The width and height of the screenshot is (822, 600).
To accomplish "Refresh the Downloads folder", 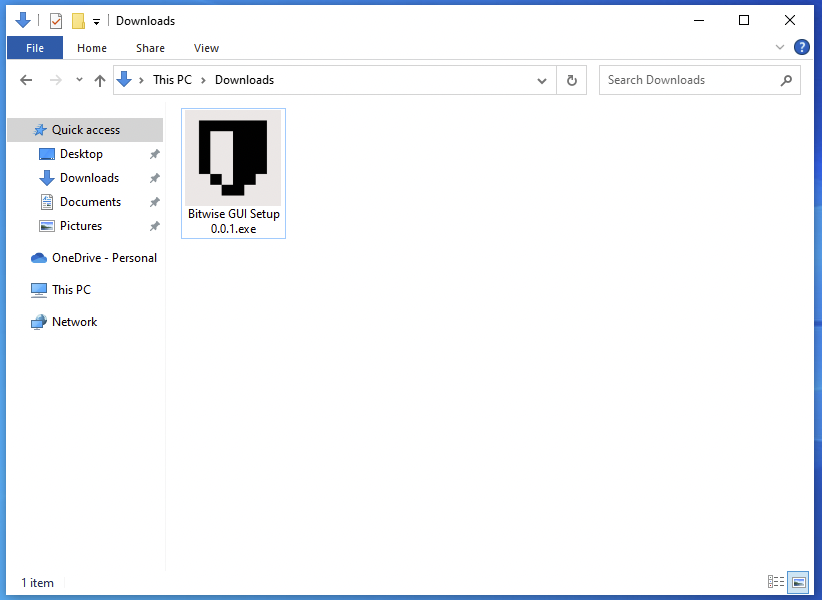I will tap(572, 80).
